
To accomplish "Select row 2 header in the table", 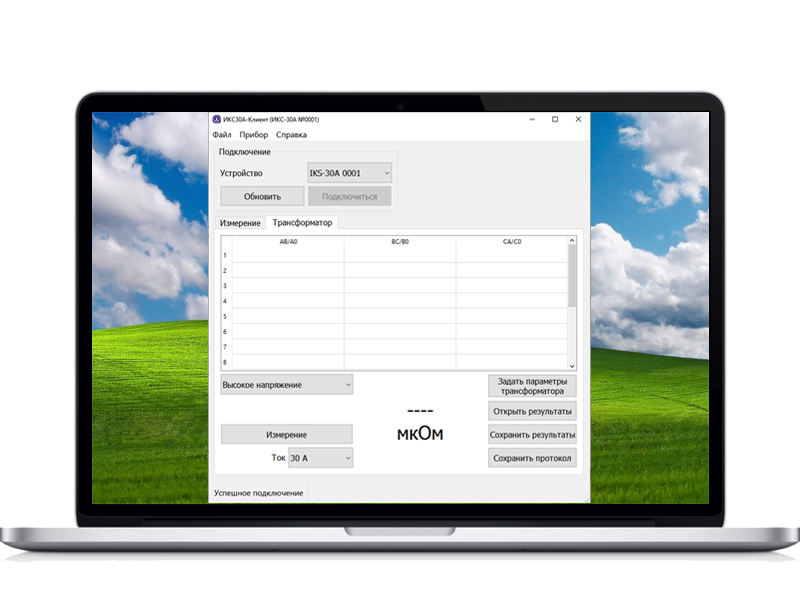I will (x=225, y=270).
